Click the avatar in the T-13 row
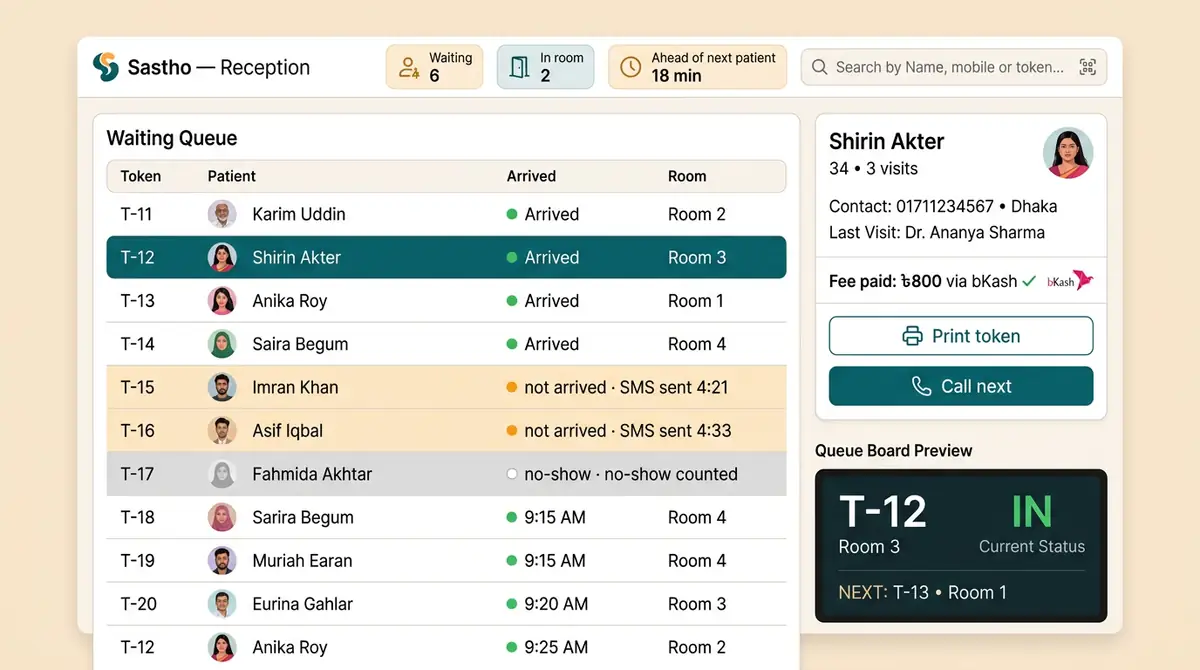 [222, 301]
